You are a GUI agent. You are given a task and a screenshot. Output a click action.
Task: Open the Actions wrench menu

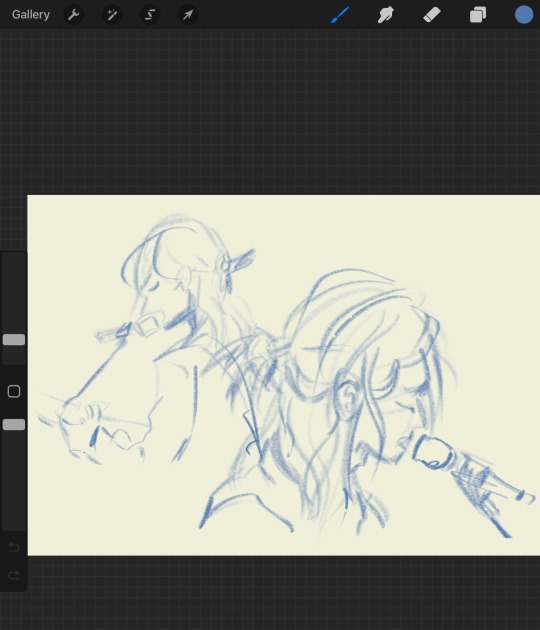point(74,15)
